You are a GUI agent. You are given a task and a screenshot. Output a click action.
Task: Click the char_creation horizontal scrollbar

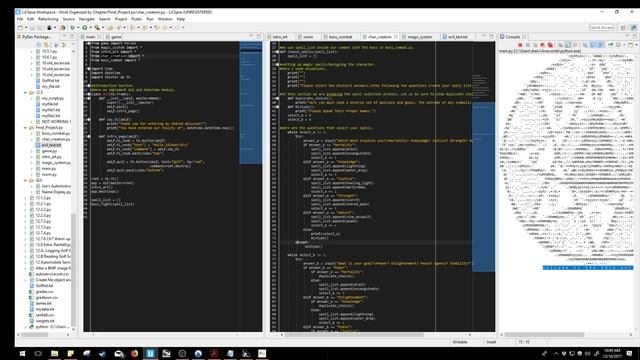point(354,335)
